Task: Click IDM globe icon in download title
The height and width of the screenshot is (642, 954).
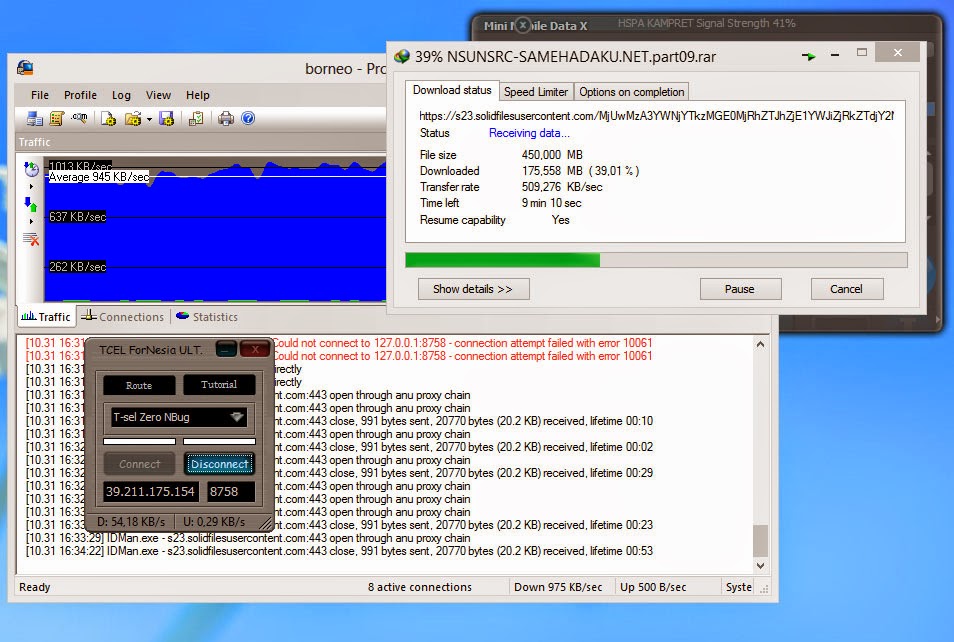Action: (x=402, y=57)
